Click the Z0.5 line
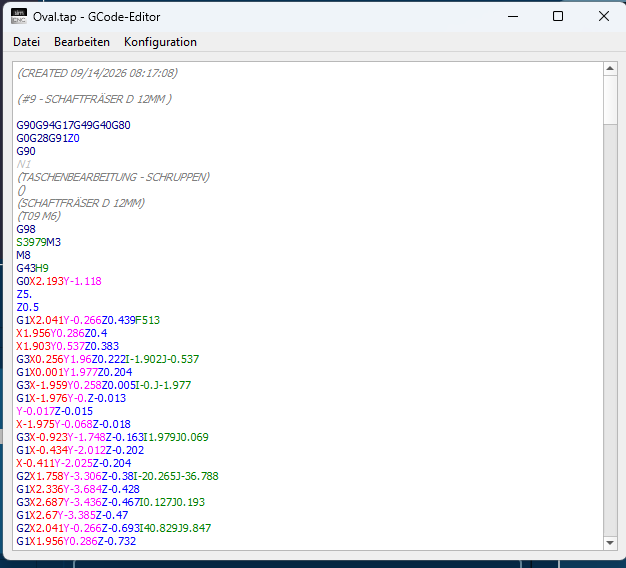 pyautogui.click(x=28, y=307)
